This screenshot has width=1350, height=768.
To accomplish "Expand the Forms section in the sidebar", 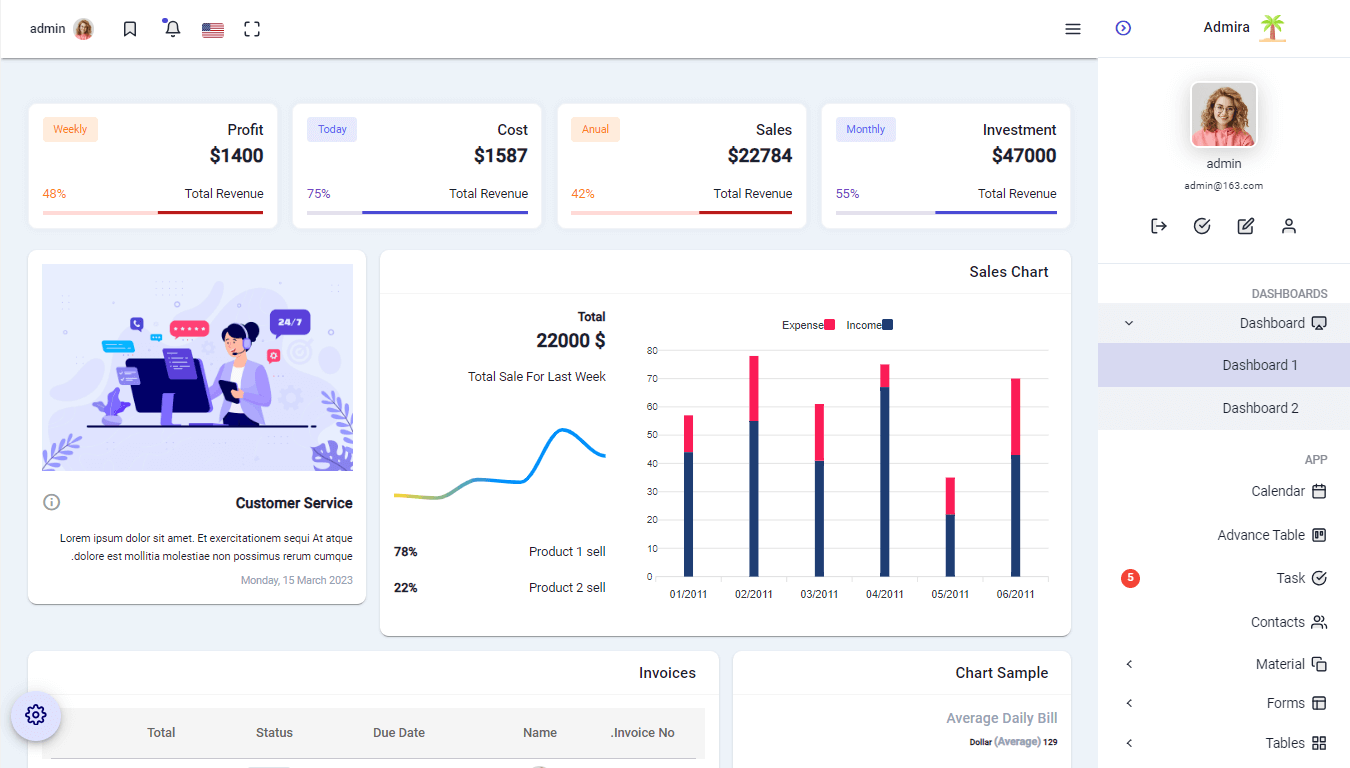I will point(1128,702).
